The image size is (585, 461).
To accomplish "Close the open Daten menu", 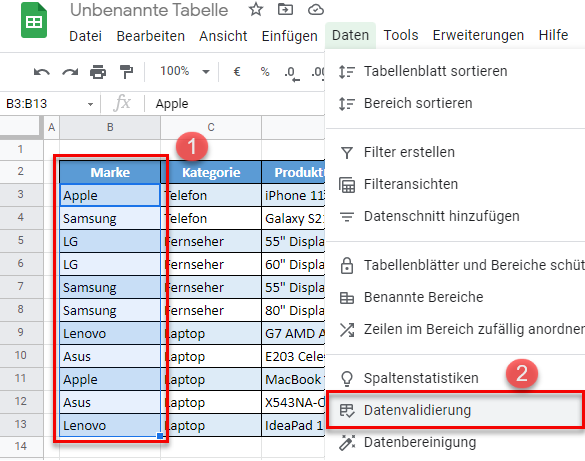I will point(350,35).
